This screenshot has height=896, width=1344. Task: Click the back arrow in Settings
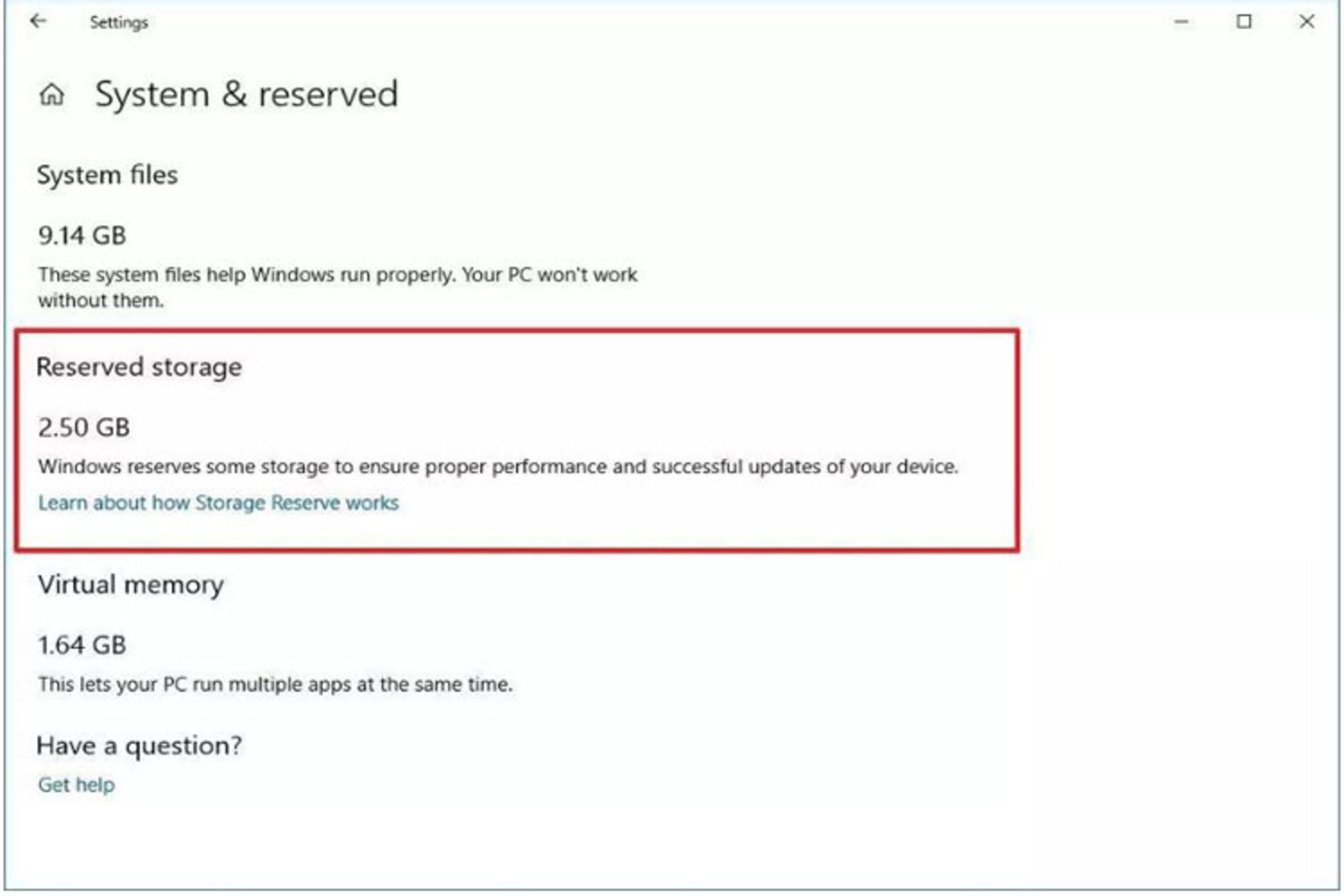(36, 22)
